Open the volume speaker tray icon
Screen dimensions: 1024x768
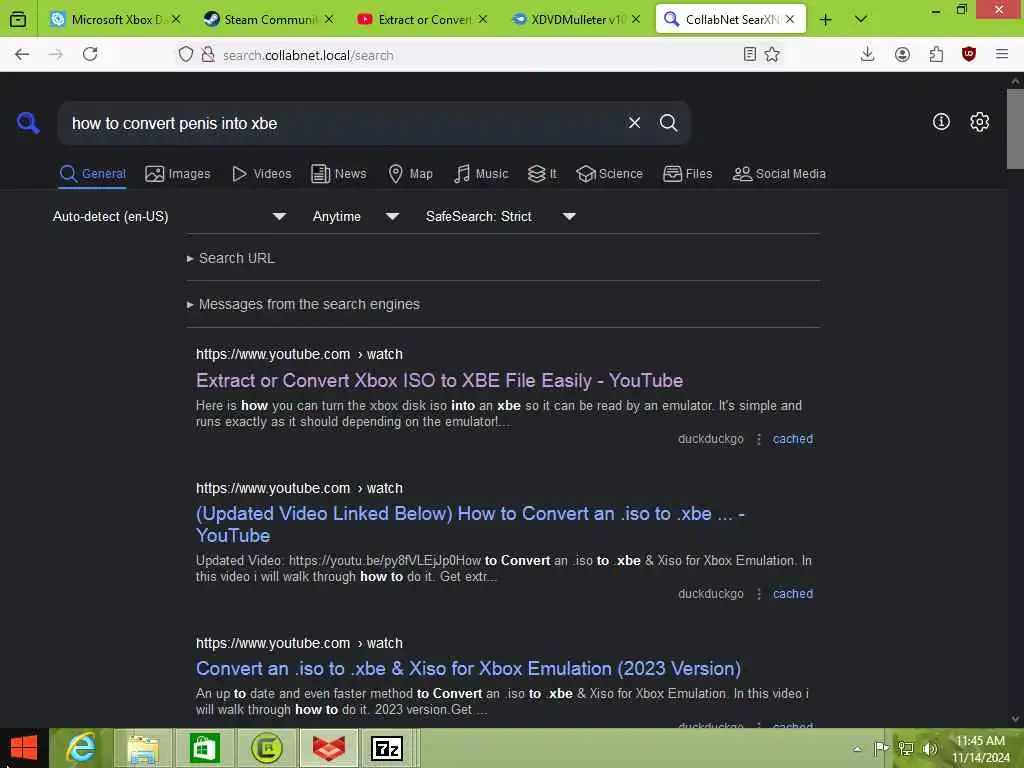(929, 748)
